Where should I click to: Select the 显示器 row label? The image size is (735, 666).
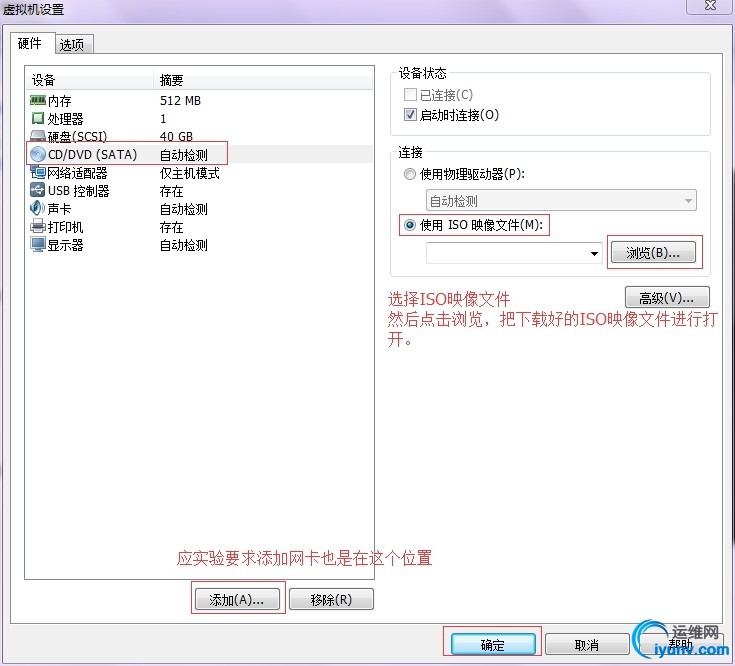66,245
